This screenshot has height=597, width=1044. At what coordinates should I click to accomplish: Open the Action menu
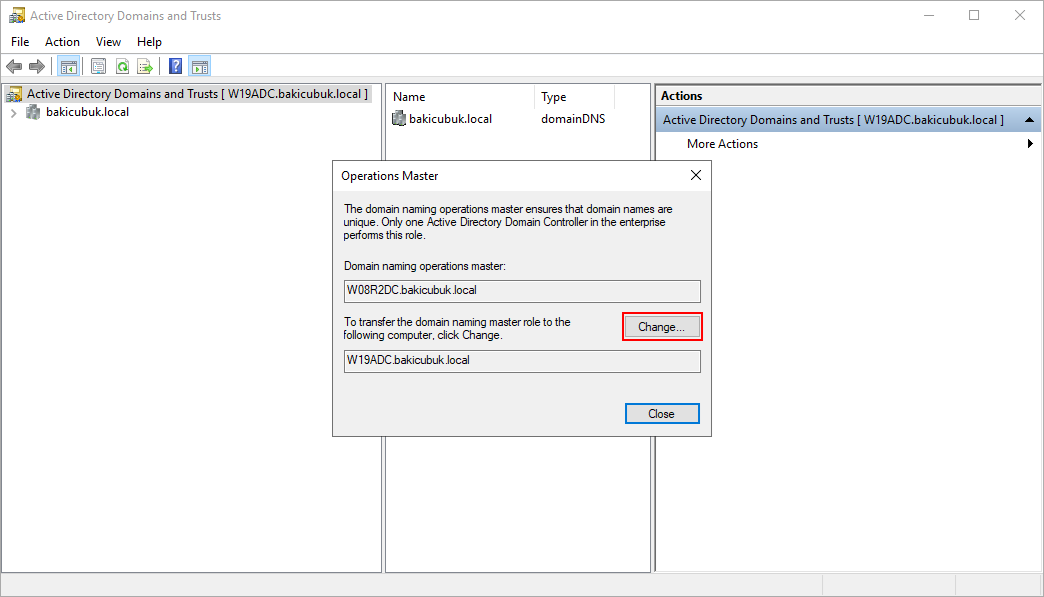(63, 42)
